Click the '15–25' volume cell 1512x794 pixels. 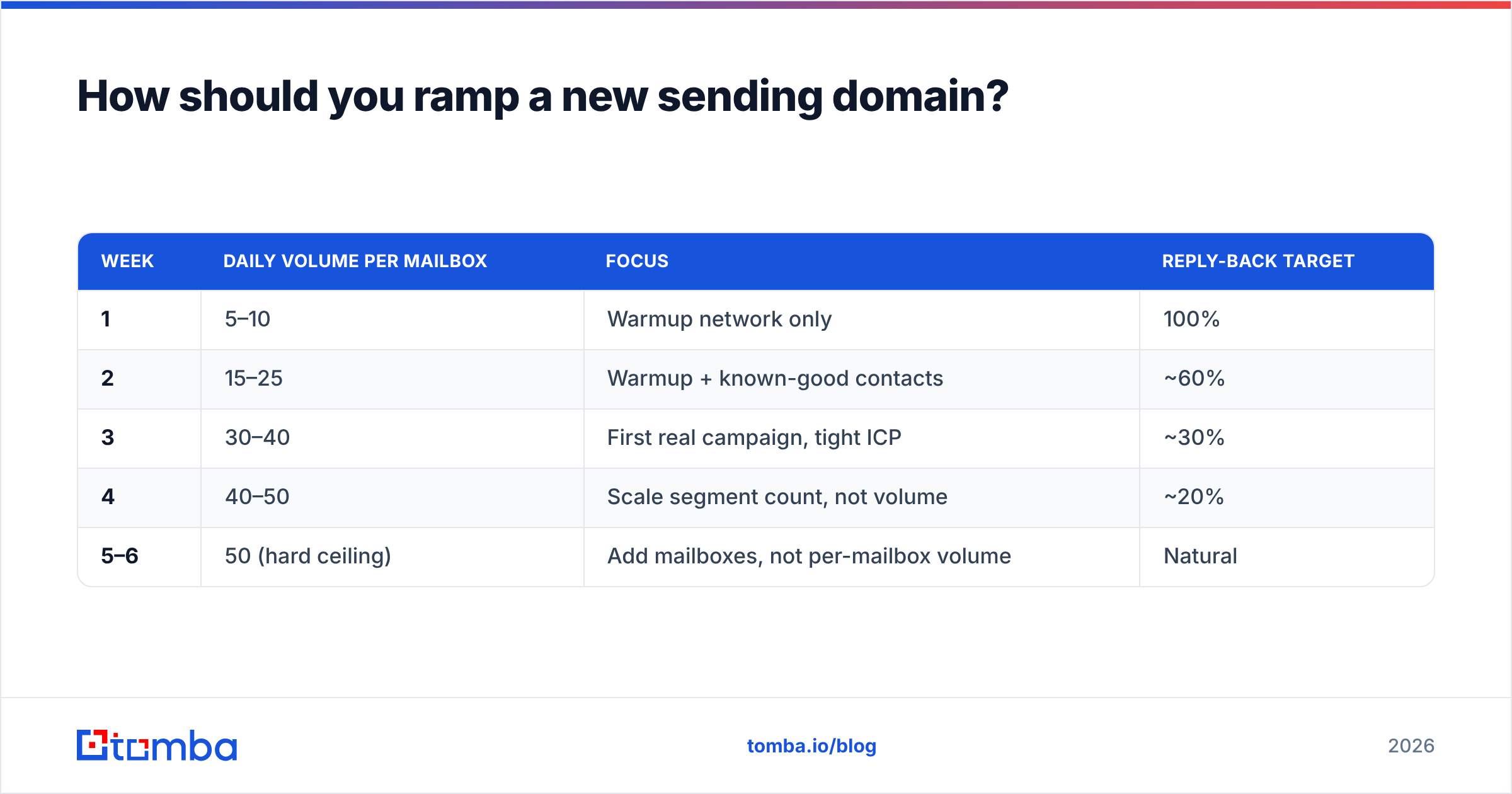click(392, 379)
